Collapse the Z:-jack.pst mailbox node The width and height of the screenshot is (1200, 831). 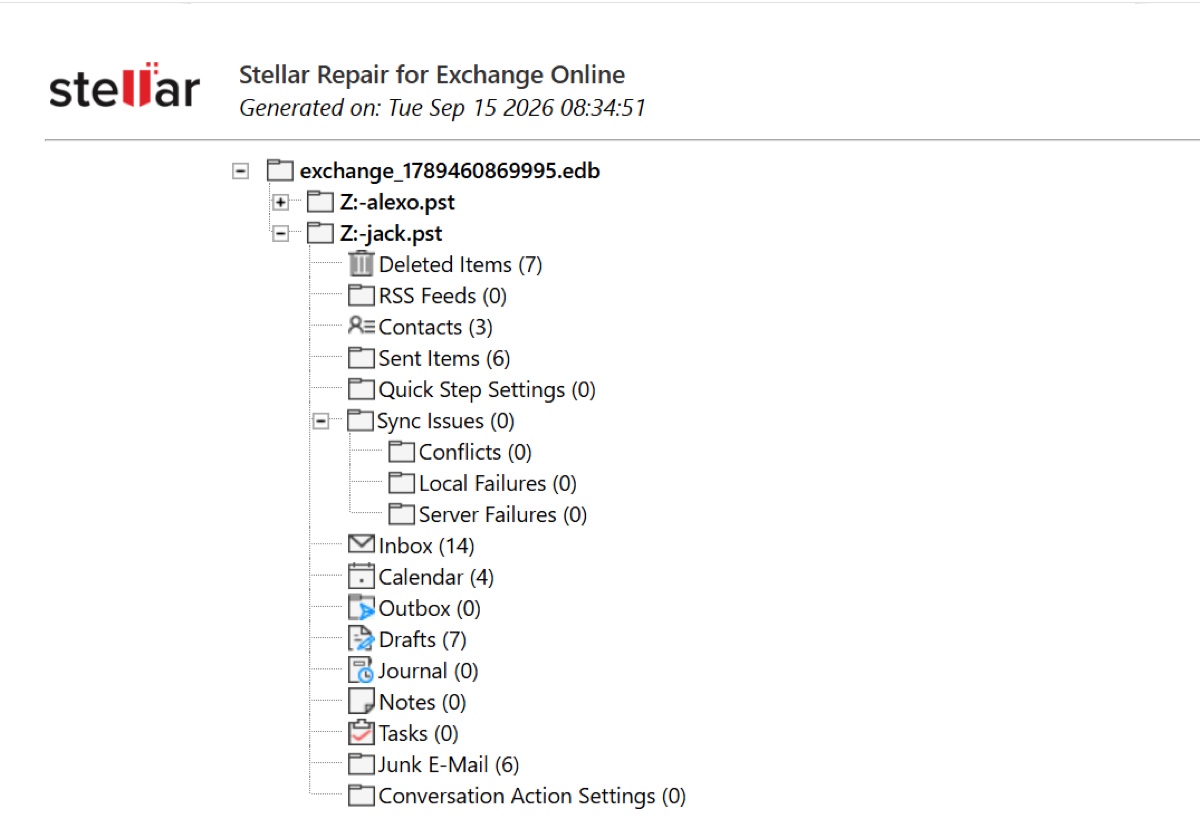(x=281, y=234)
